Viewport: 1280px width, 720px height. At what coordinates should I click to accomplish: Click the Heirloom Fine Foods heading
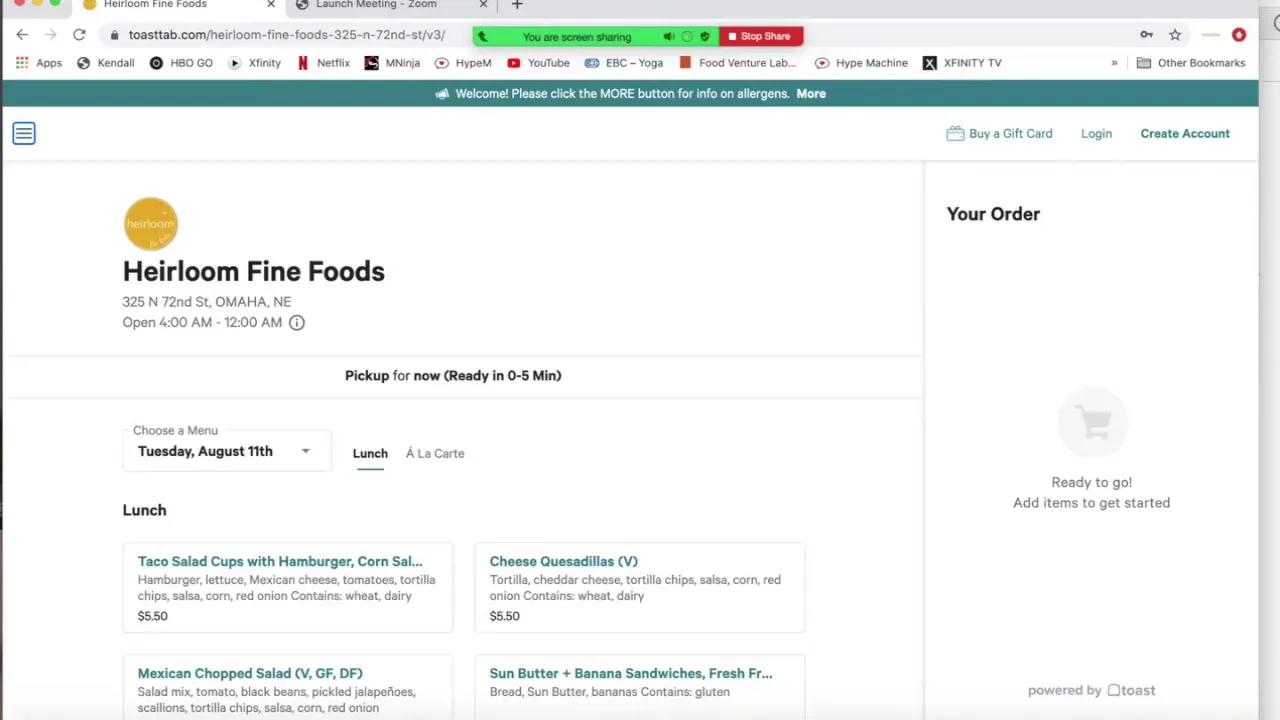point(253,272)
